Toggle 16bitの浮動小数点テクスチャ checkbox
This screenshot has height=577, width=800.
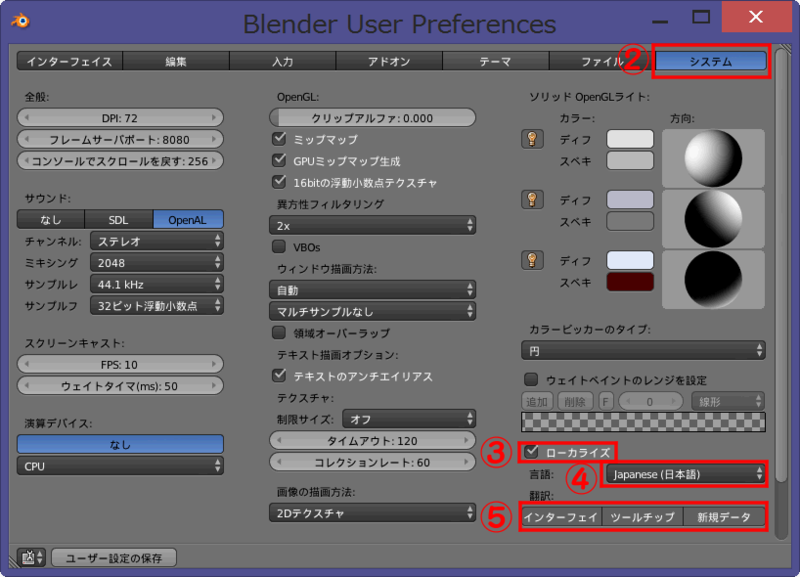pyautogui.click(x=279, y=182)
